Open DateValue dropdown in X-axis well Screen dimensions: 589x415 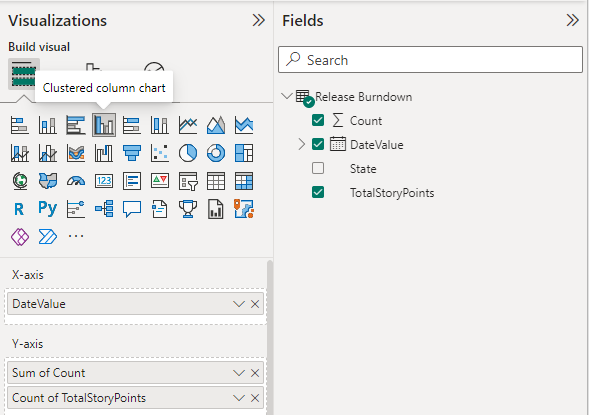[239, 304]
